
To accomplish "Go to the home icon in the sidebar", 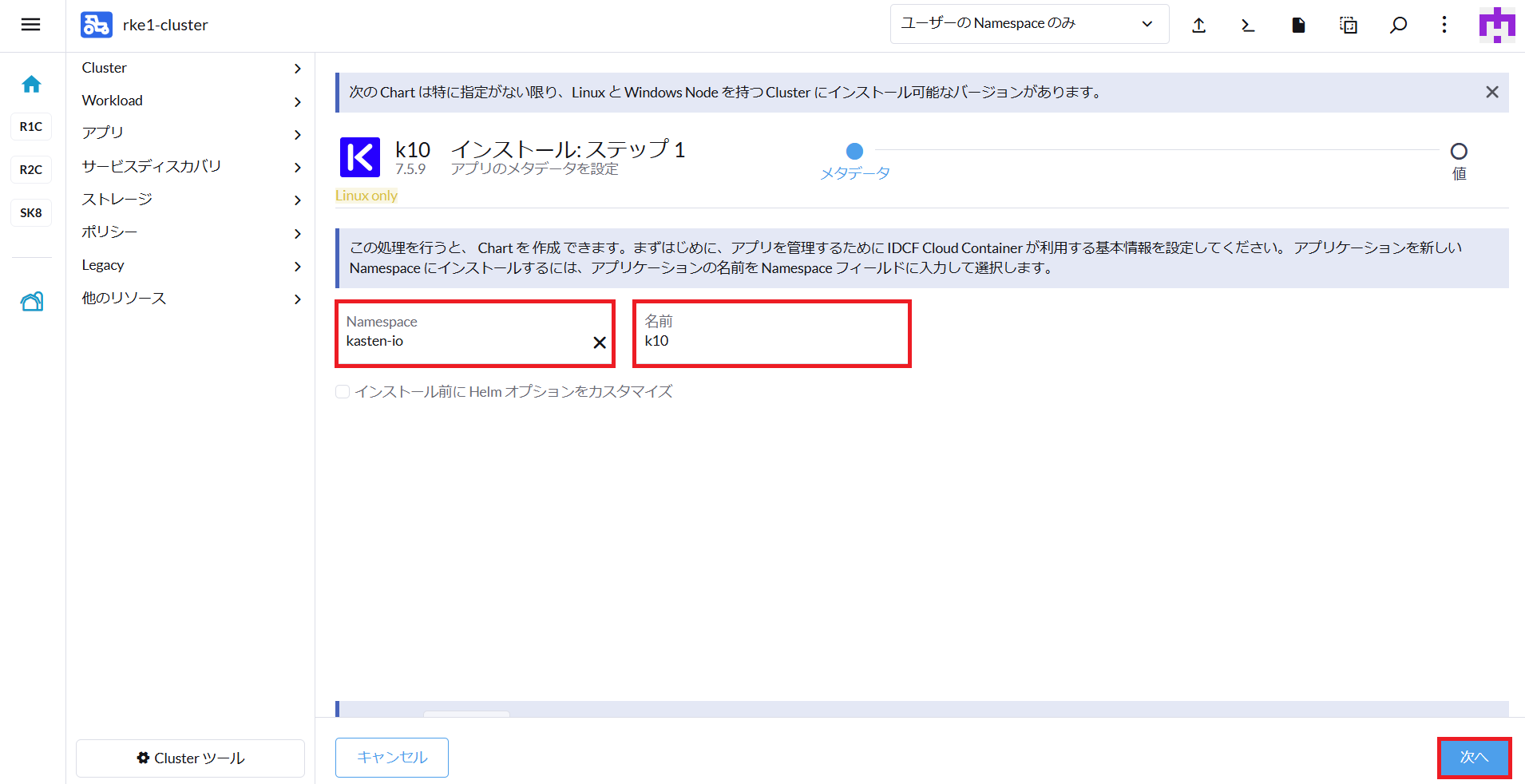I will [x=31, y=84].
